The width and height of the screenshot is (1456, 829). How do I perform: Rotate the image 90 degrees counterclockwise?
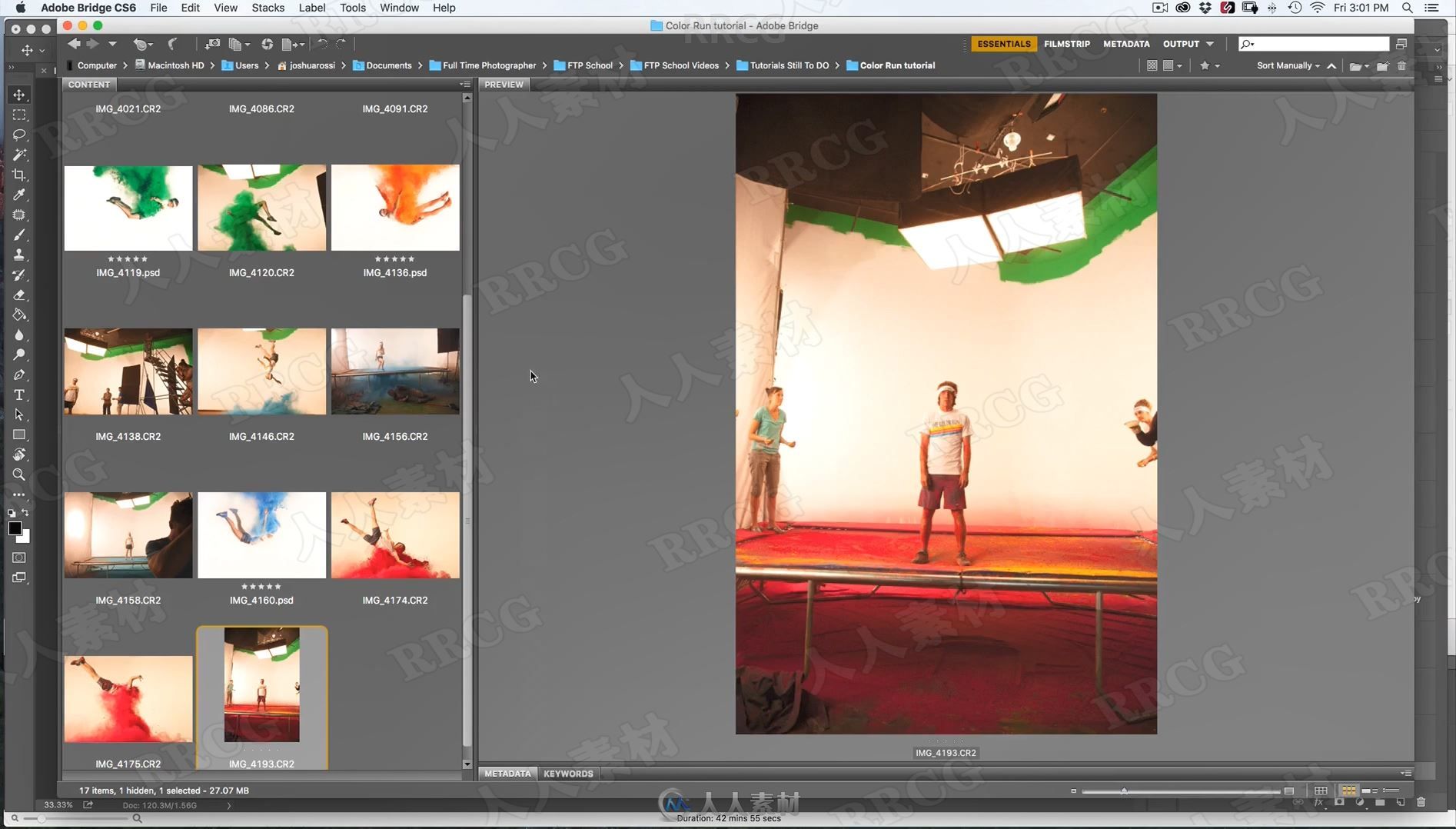click(x=323, y=44)
